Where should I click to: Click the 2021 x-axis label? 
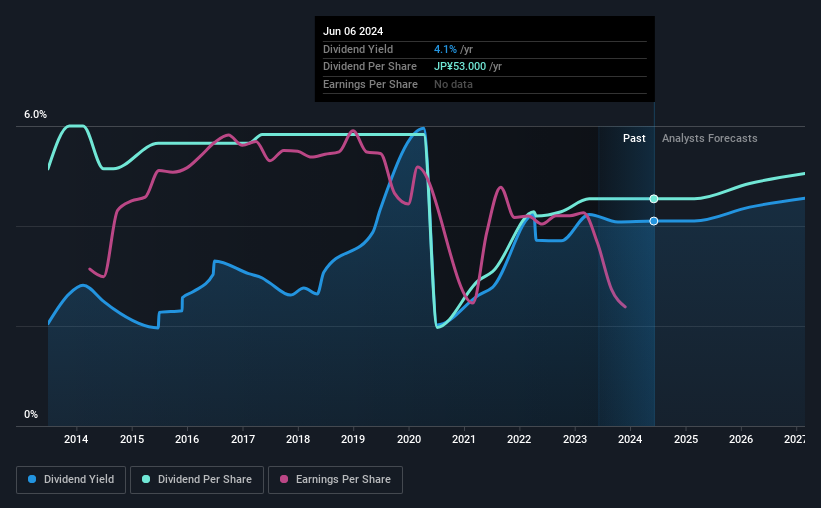(464, 439)
